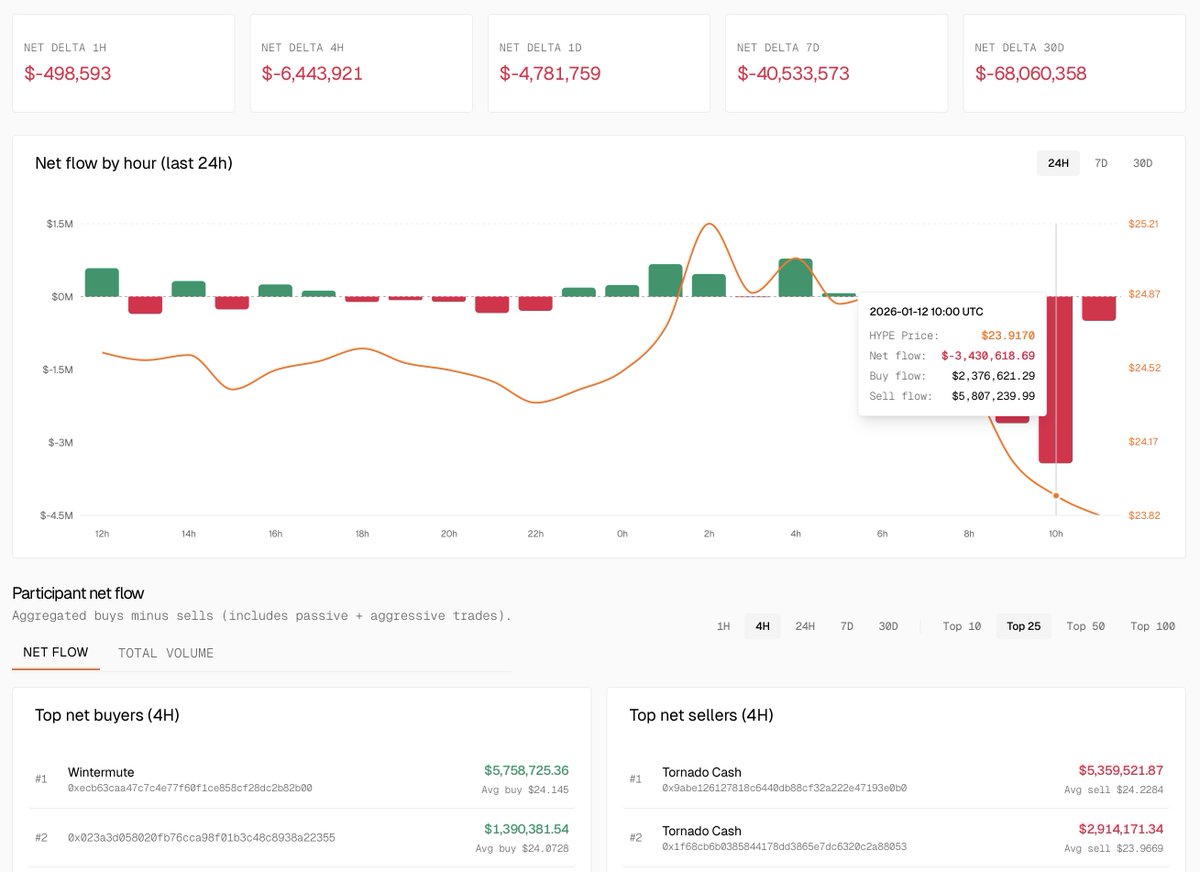Click the Avg buy $24.145 label
The image size is (1200, 872).
click(525, 789)
